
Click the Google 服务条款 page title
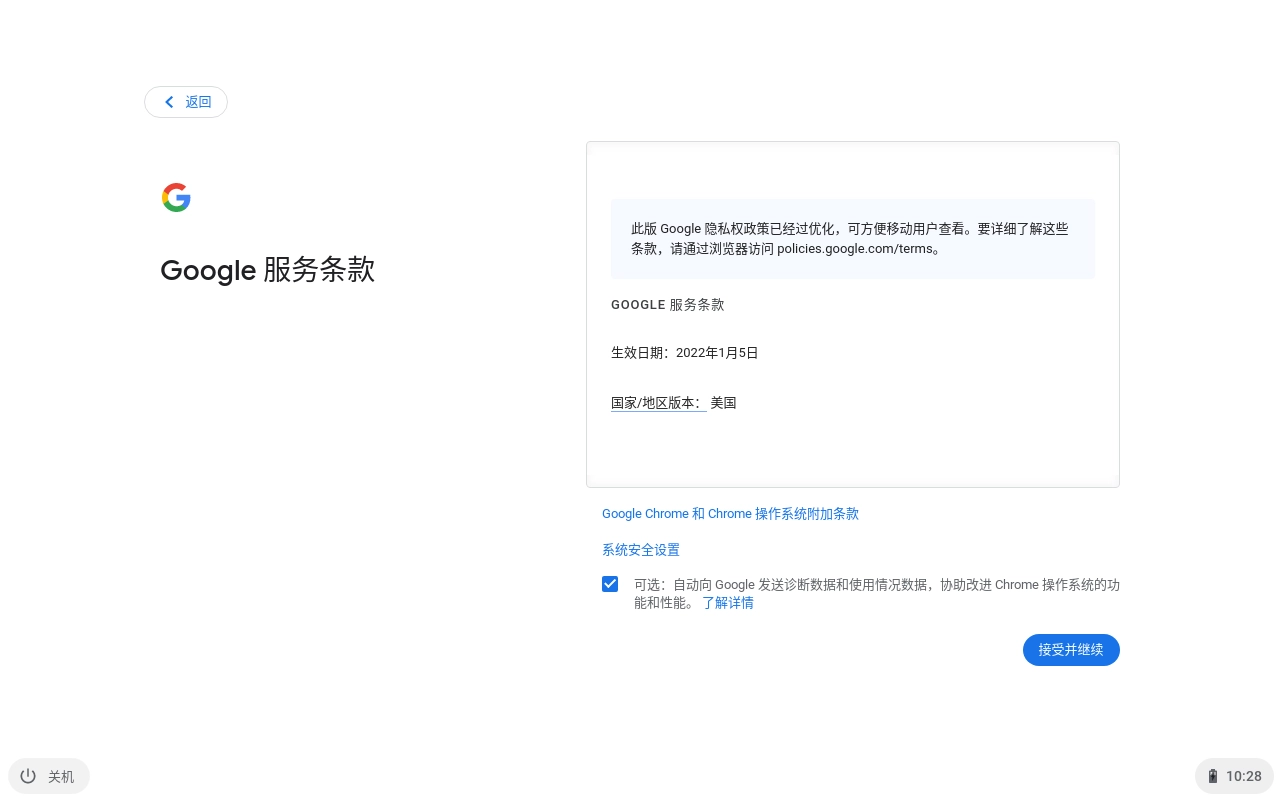268,270
